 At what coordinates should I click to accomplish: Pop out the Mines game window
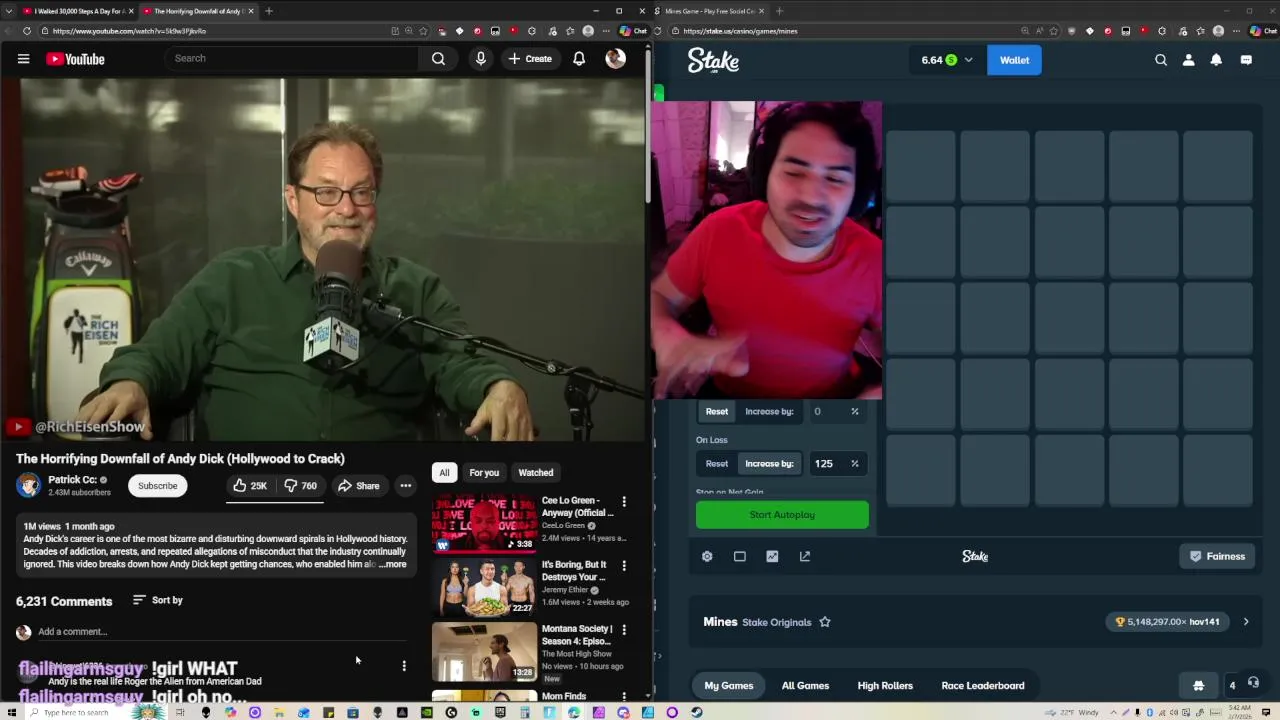click(805, 556)
